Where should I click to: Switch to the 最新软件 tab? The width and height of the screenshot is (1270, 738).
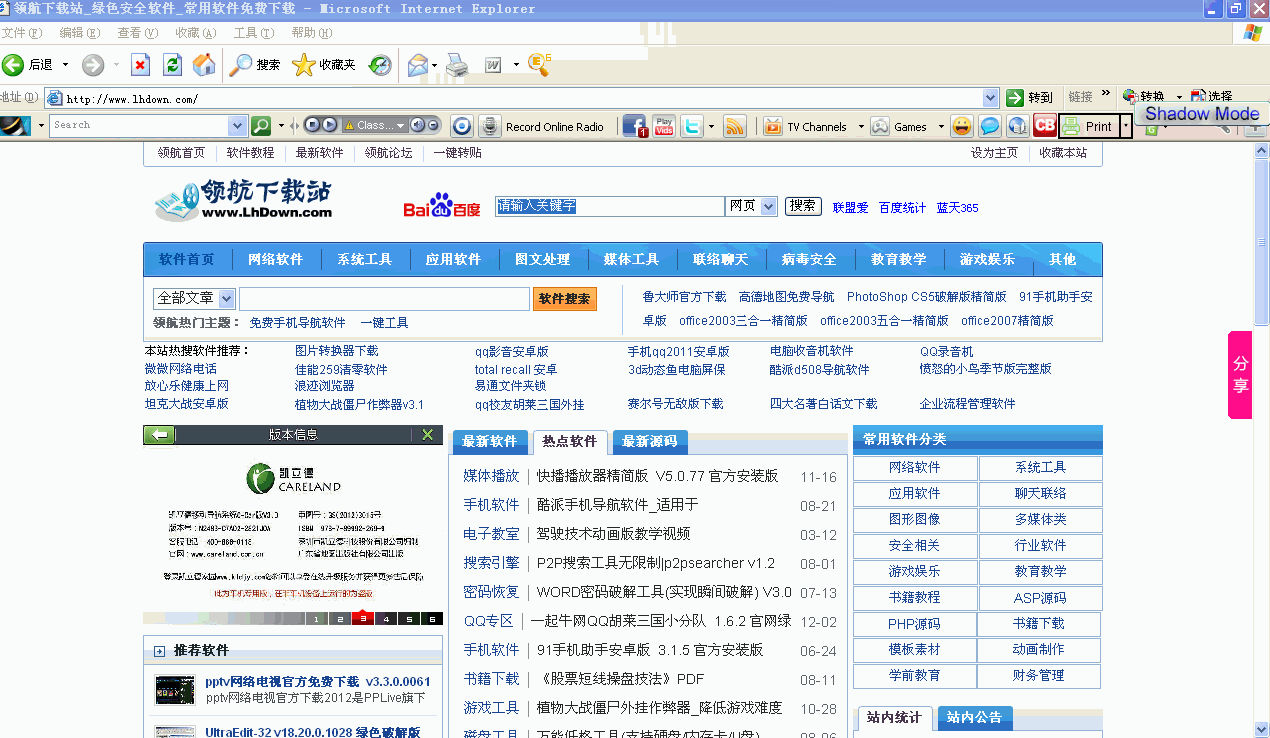tap(490, 441)
